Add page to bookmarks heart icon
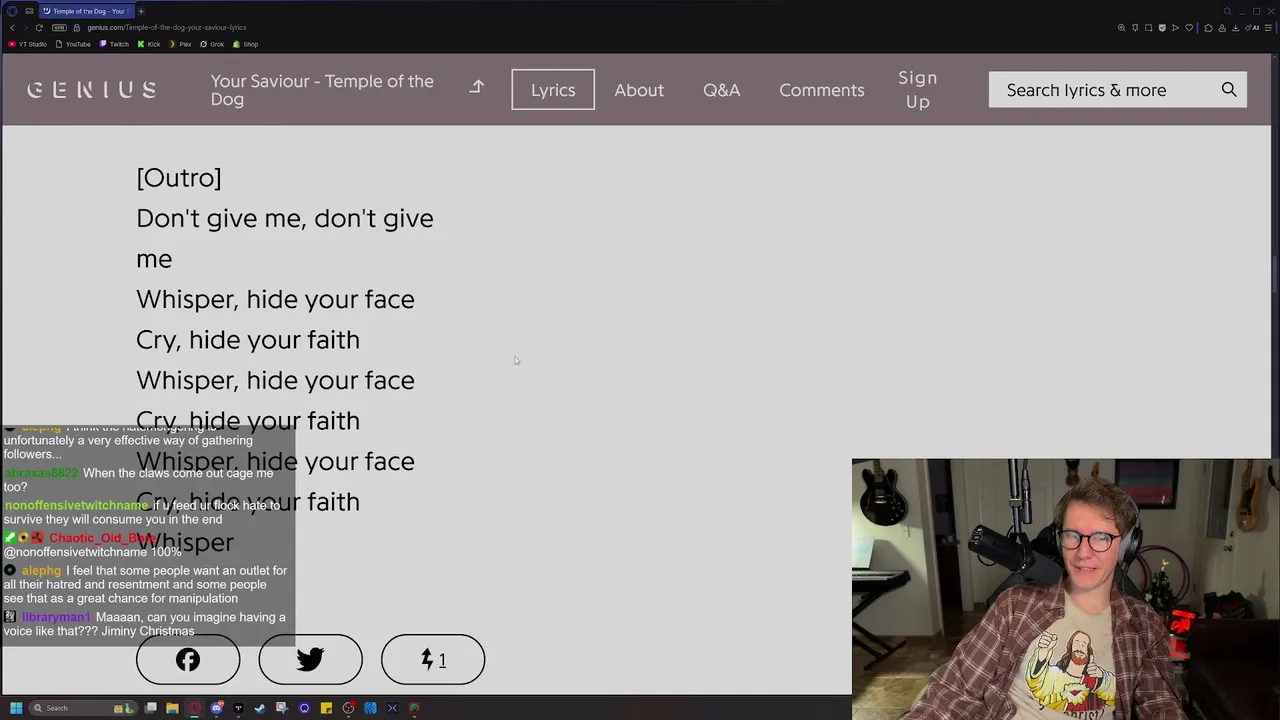Image resolution: width=1280 pixels, height=720 pixels. [x=1189, y=27]
